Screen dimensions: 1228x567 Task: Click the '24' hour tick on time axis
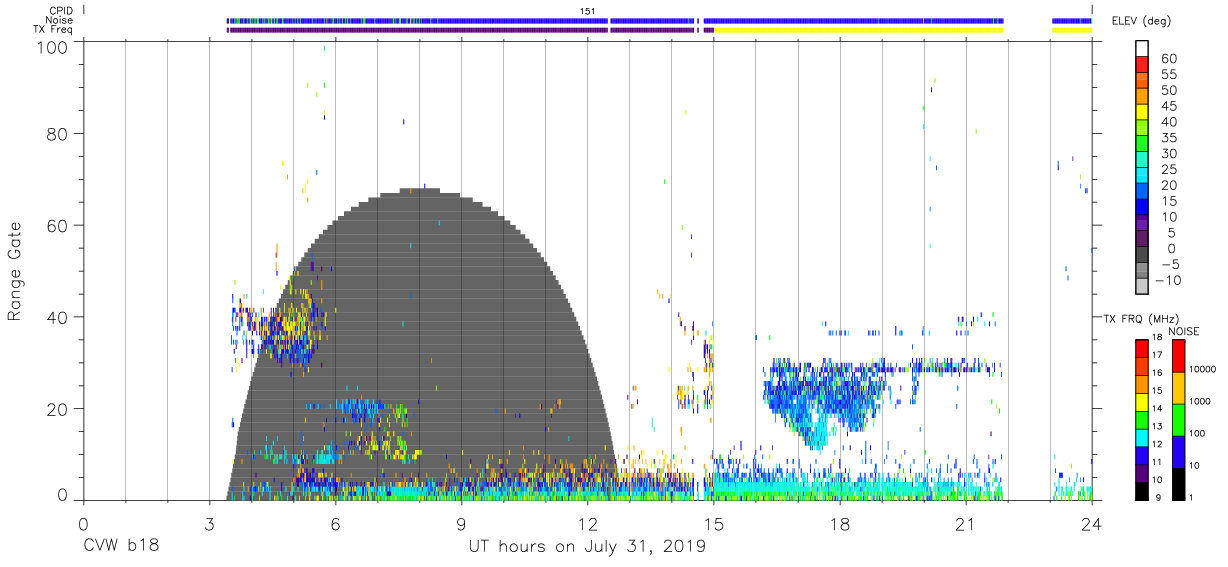point(1091,524)
